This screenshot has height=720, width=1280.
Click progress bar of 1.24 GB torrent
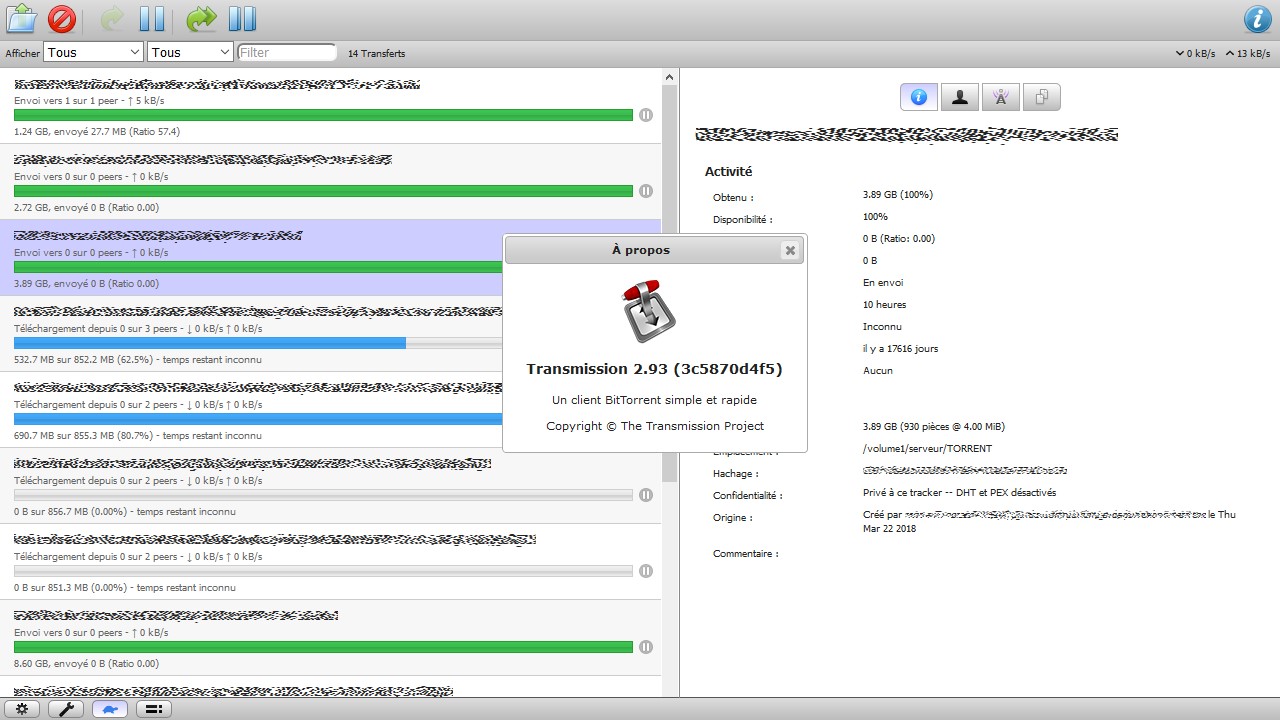(x=323, y=115)
